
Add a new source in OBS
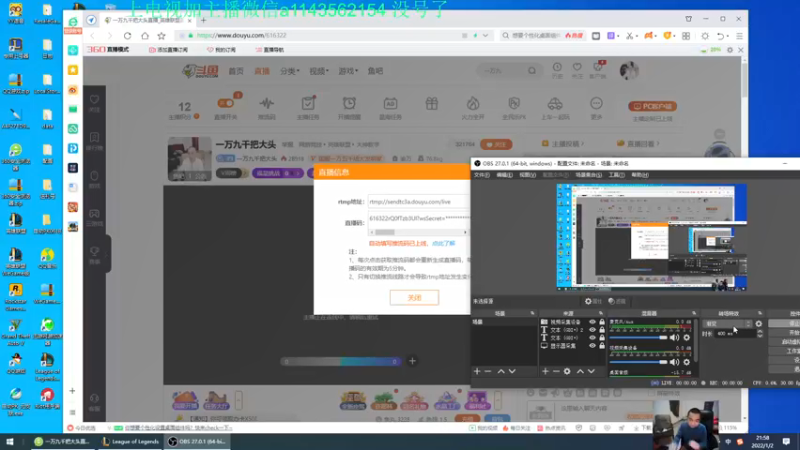pos(545,371)
